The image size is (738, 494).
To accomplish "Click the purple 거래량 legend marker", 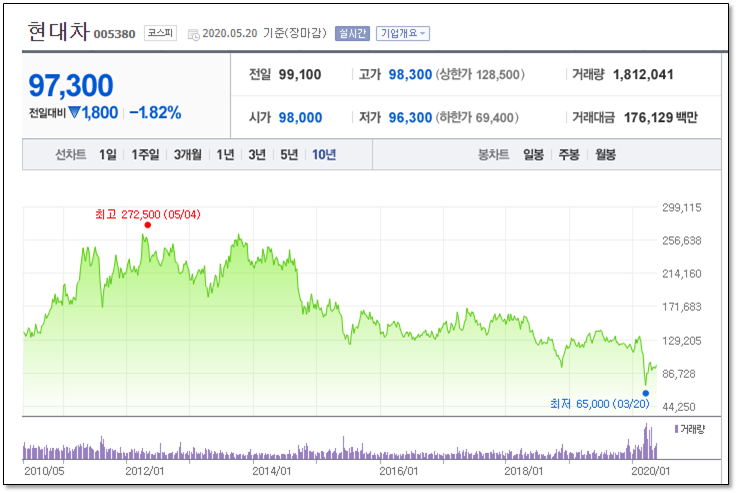I will 676,429.
